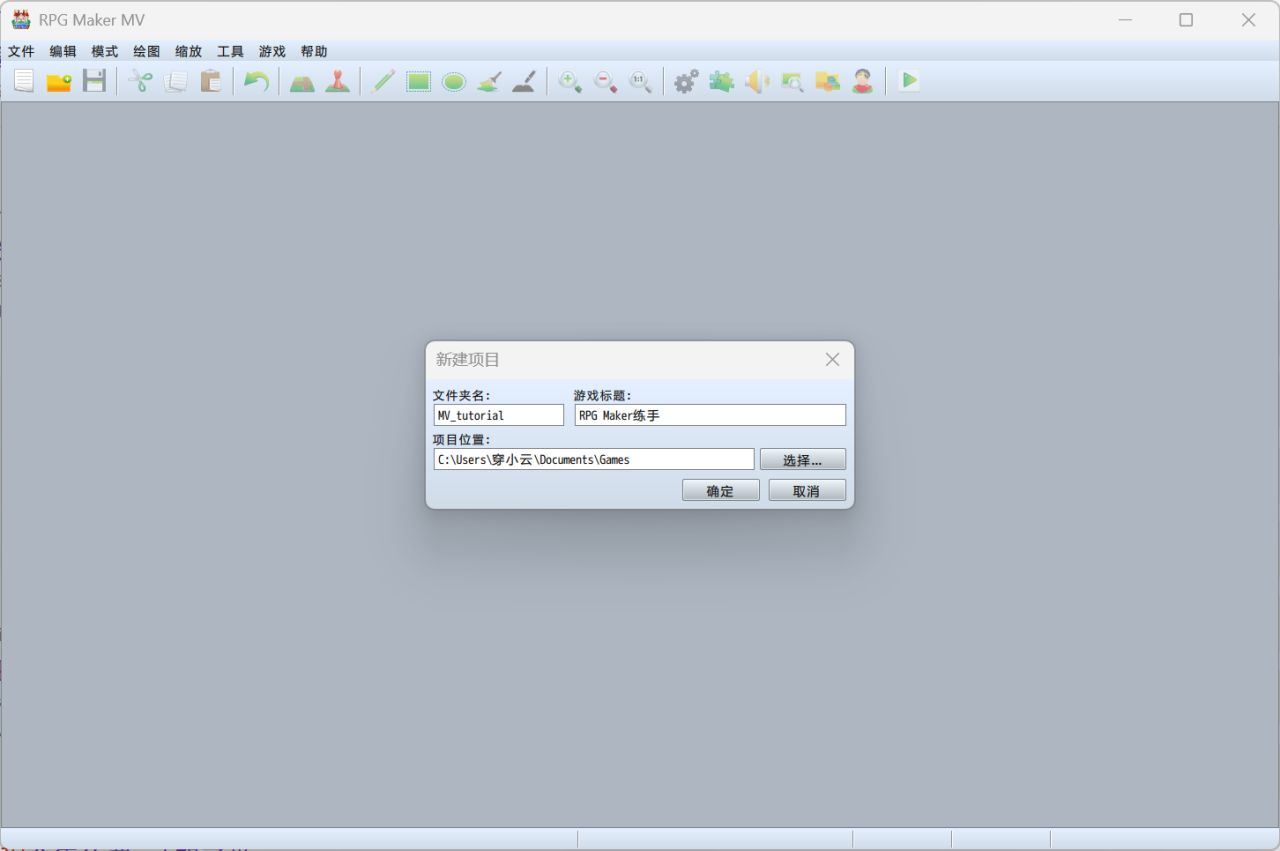Open the 缩放 menu

[189, 51]
